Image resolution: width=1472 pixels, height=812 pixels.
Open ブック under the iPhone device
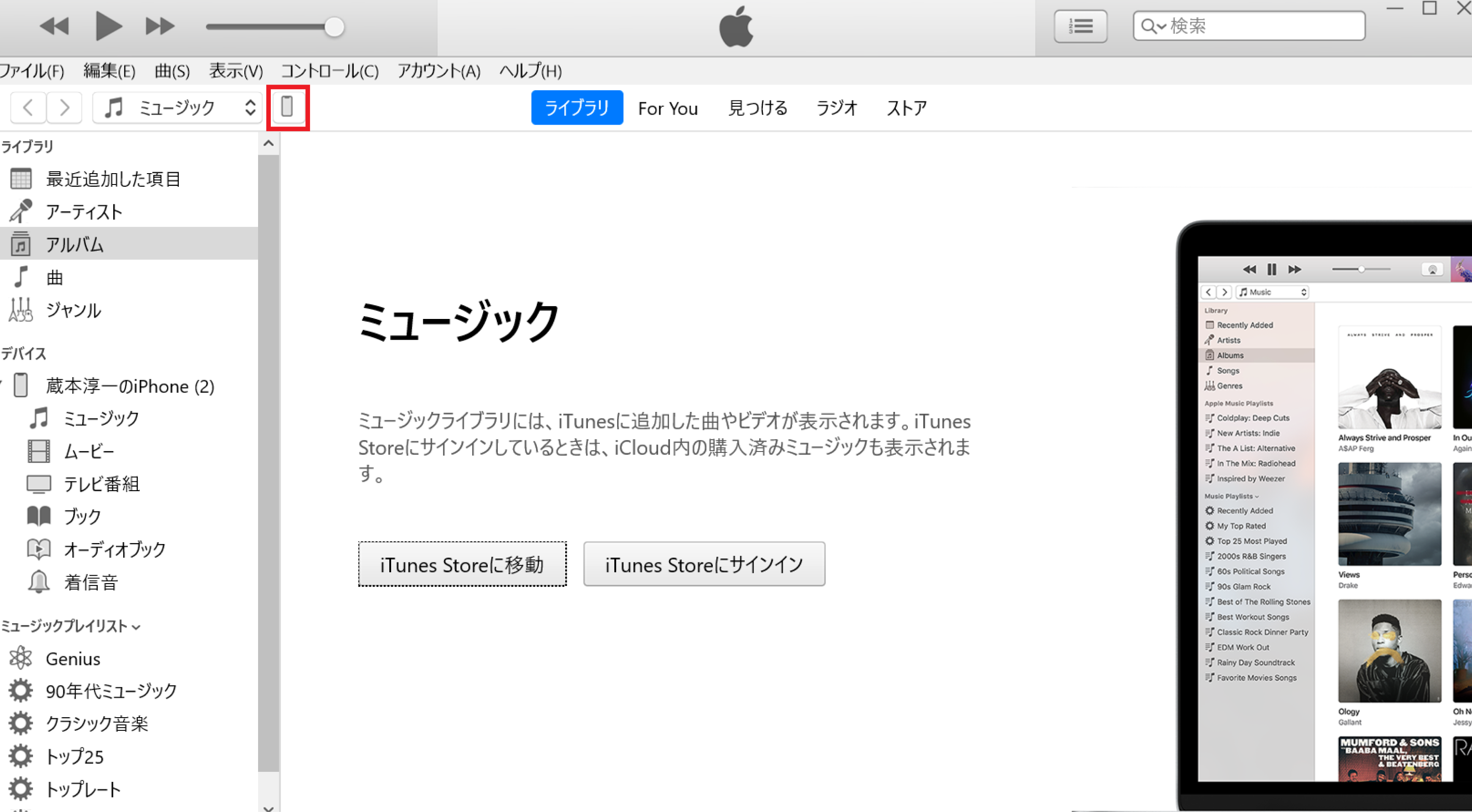(129, 517)
